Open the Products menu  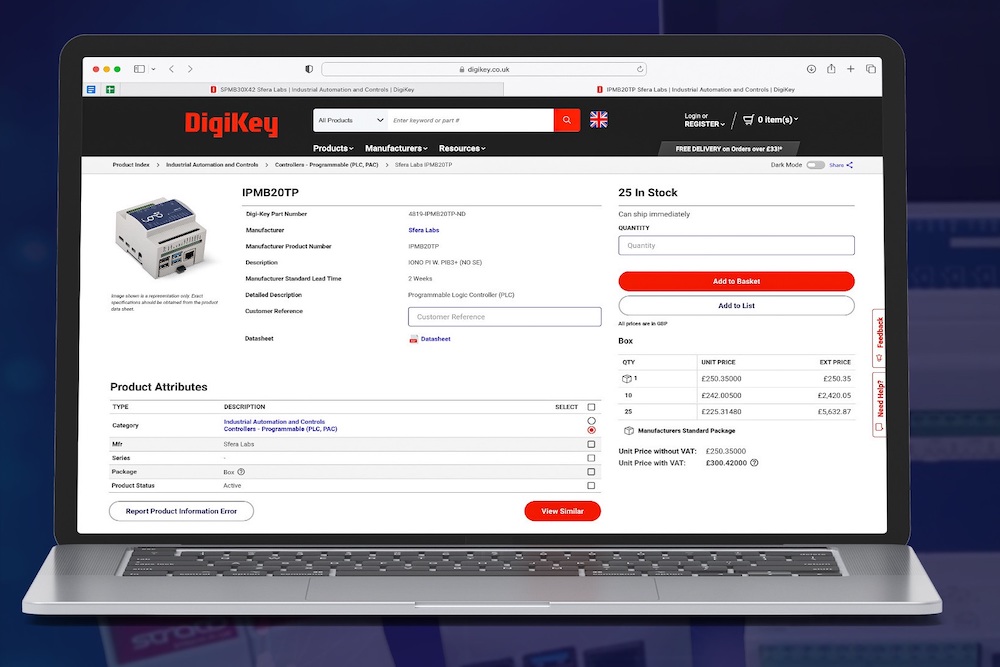333,148
